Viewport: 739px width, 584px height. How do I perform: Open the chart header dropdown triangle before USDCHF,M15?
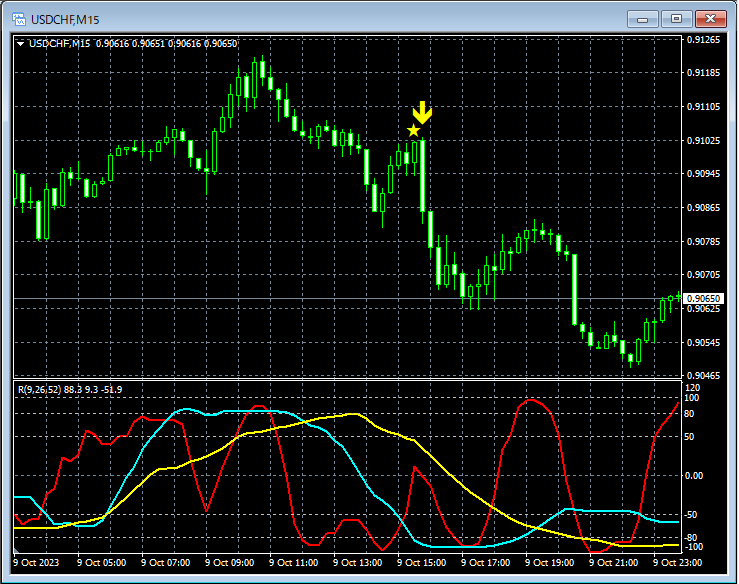(20, 44)
